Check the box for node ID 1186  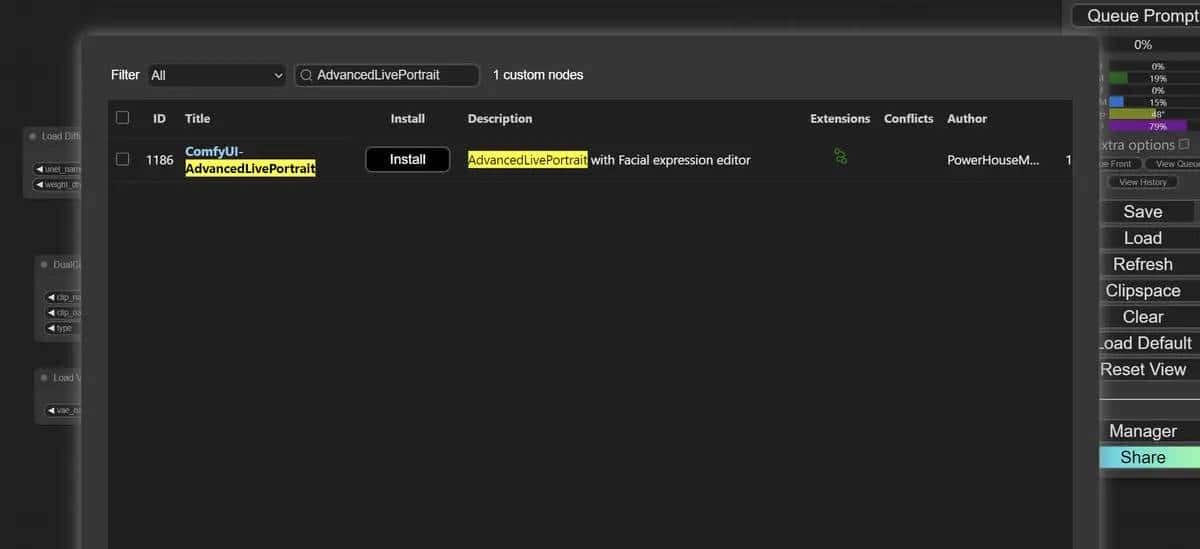tap(123, 159)
